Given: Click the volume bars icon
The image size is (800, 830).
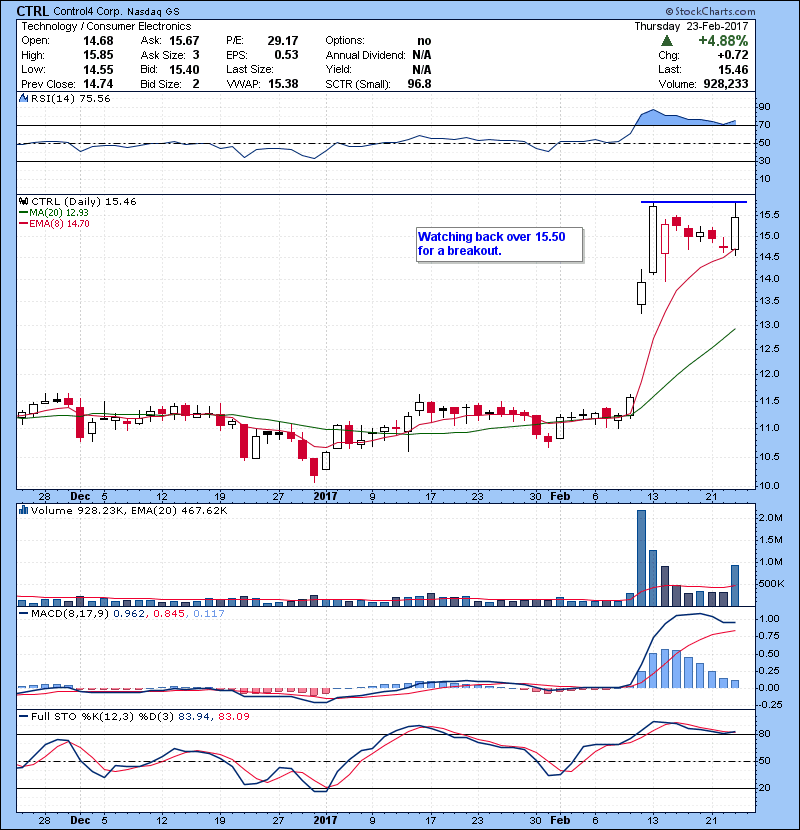Looking at the screenshot, I should point(23,510).
